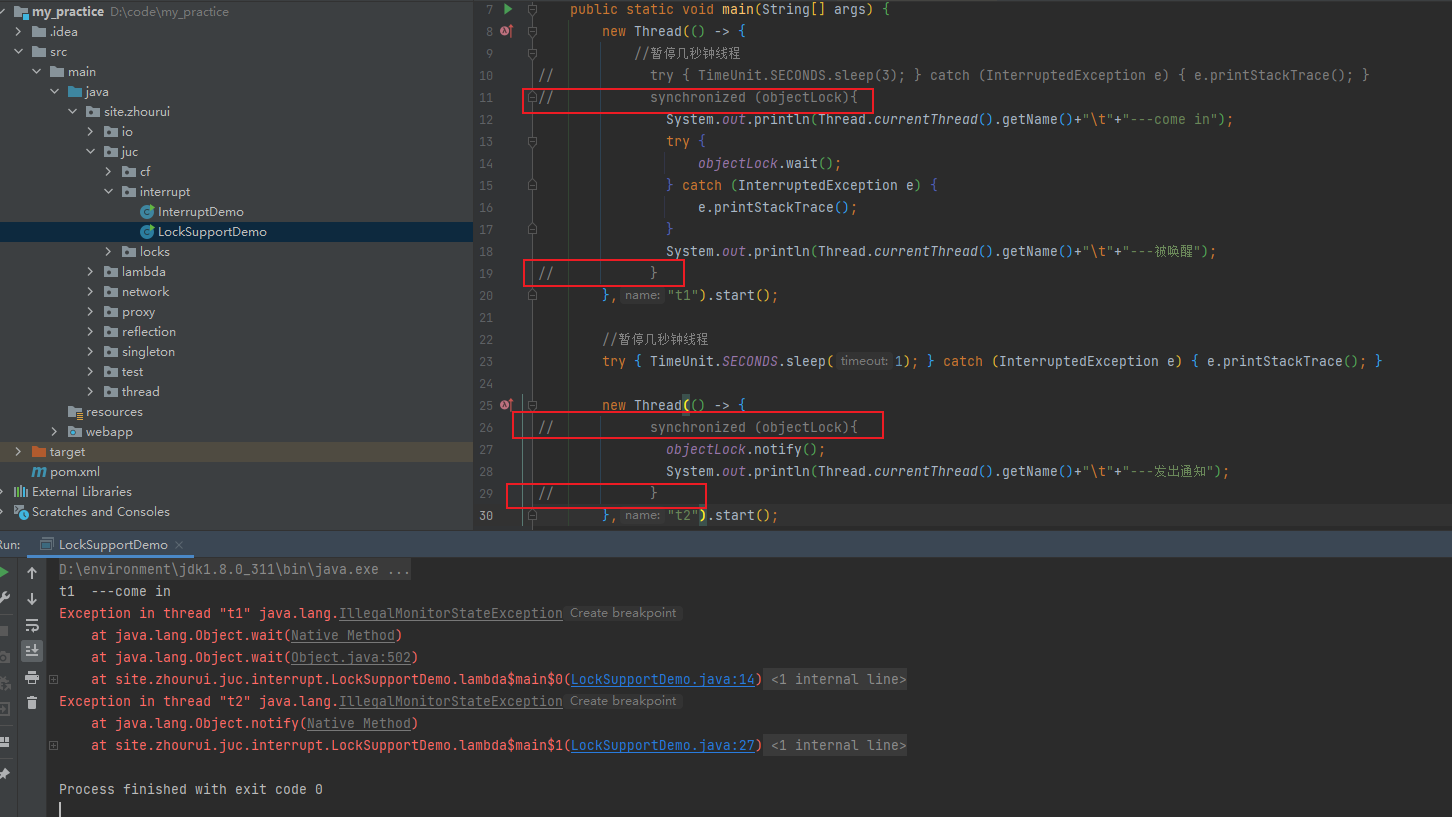Collapse main method fold marker at line 7
This screenshot has width=1452, height=817.
click(x=533, y=9)
